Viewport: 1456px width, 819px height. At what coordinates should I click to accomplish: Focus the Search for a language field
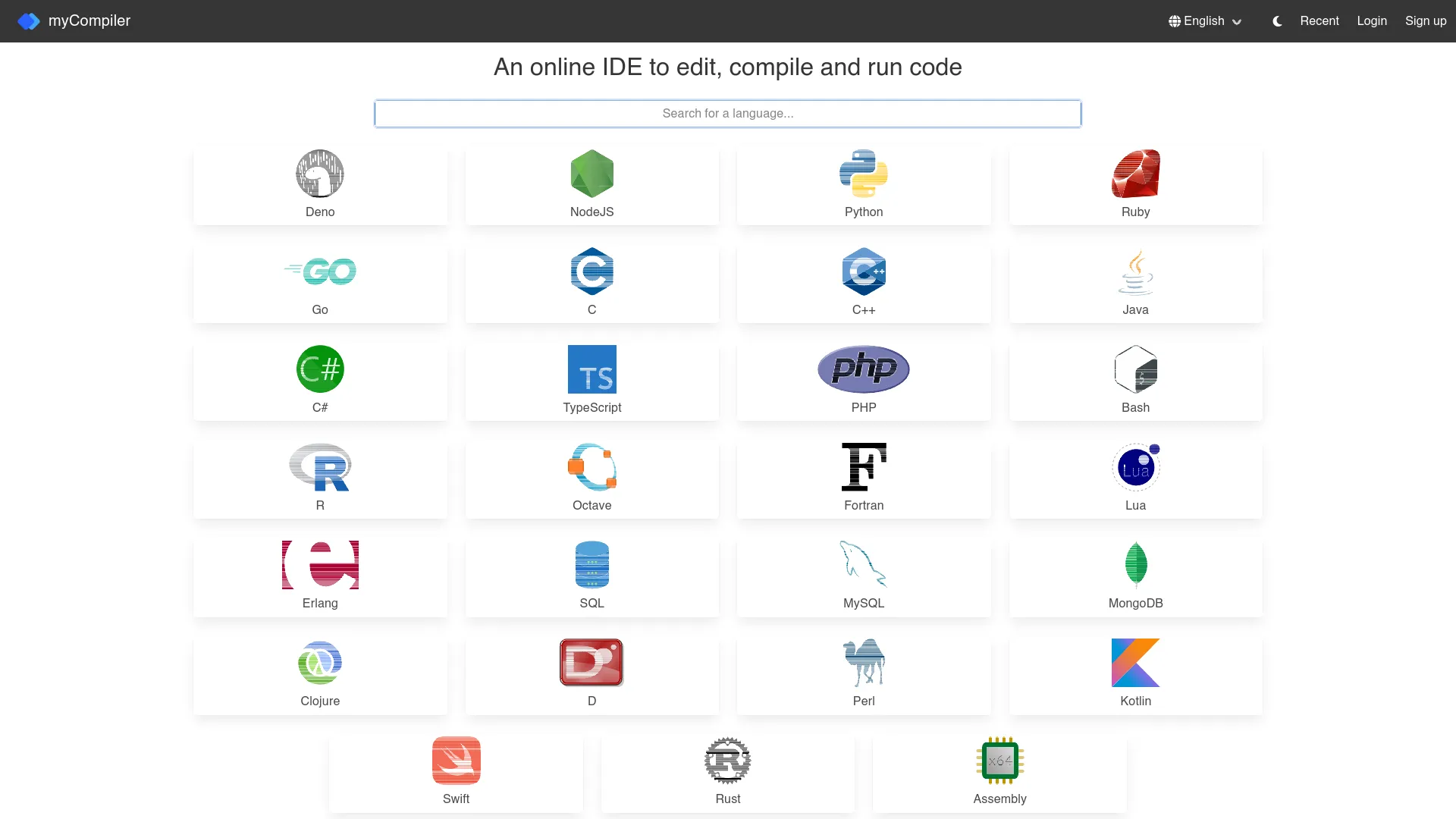[x=728, y=114]
